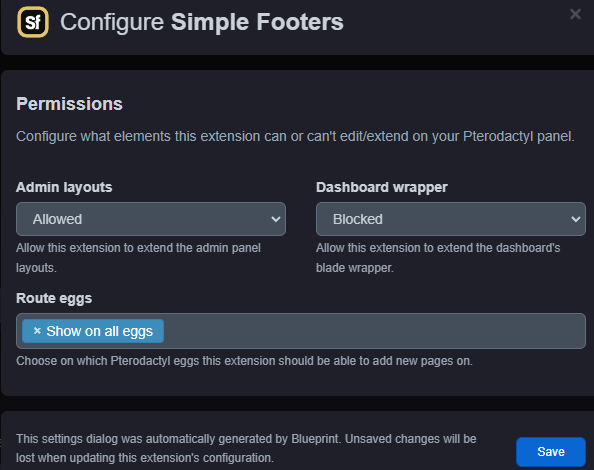Open the Dashboard wrapper Blocked dropdown
This screenshot has height=470, width=594.
coord(451,219)
